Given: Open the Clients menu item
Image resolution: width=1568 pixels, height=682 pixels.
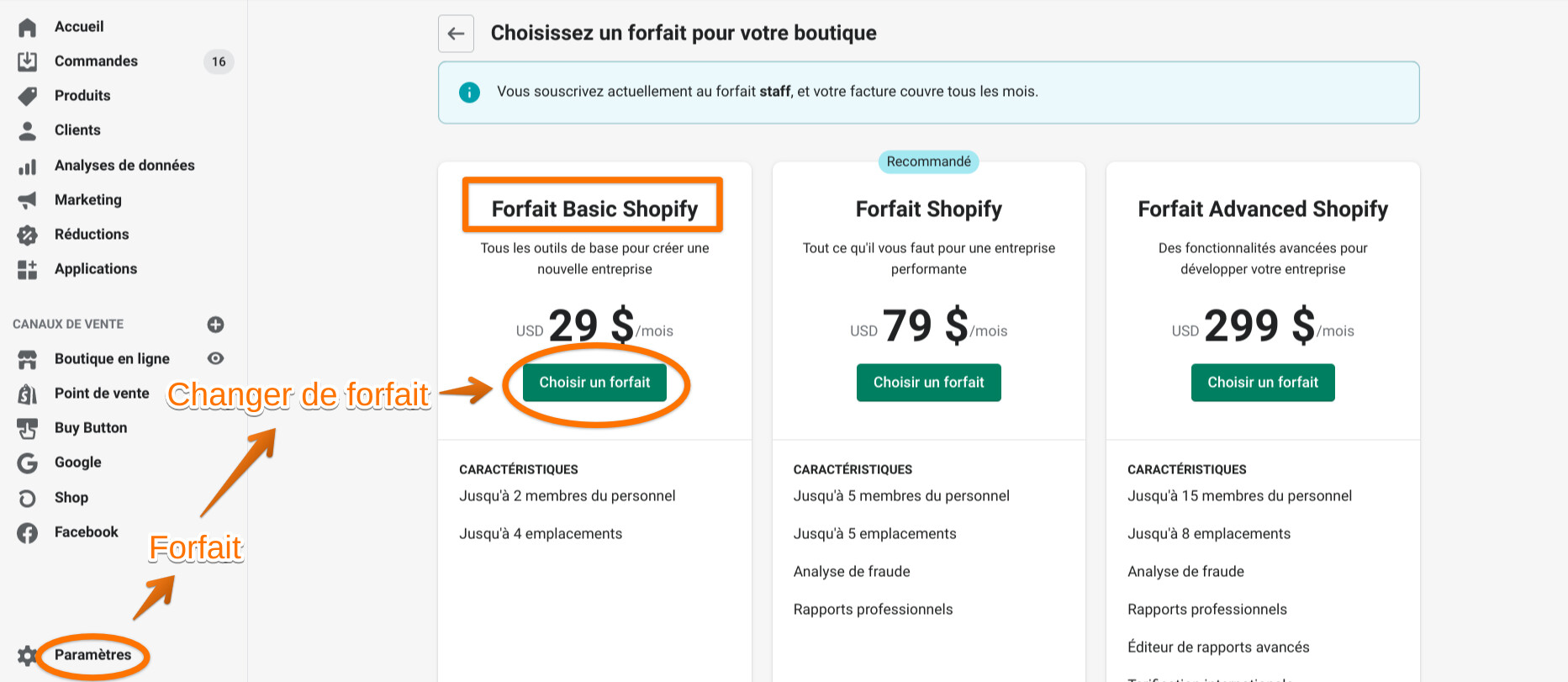Looking at the screenshot, I should [77, 130].
